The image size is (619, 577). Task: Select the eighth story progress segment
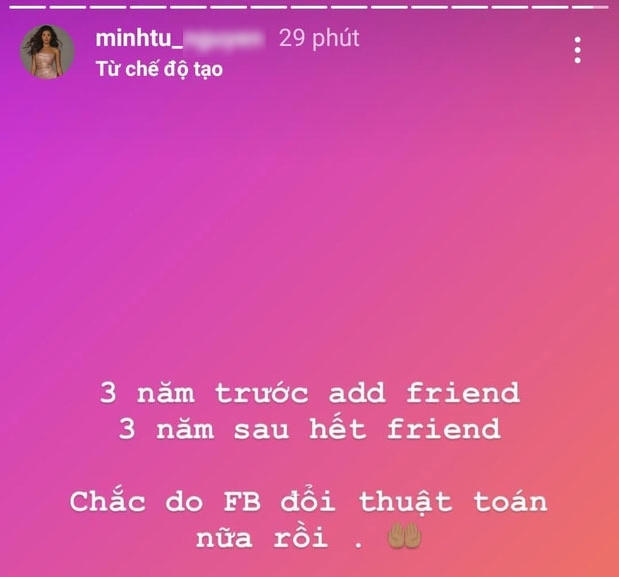pos(309,7)
